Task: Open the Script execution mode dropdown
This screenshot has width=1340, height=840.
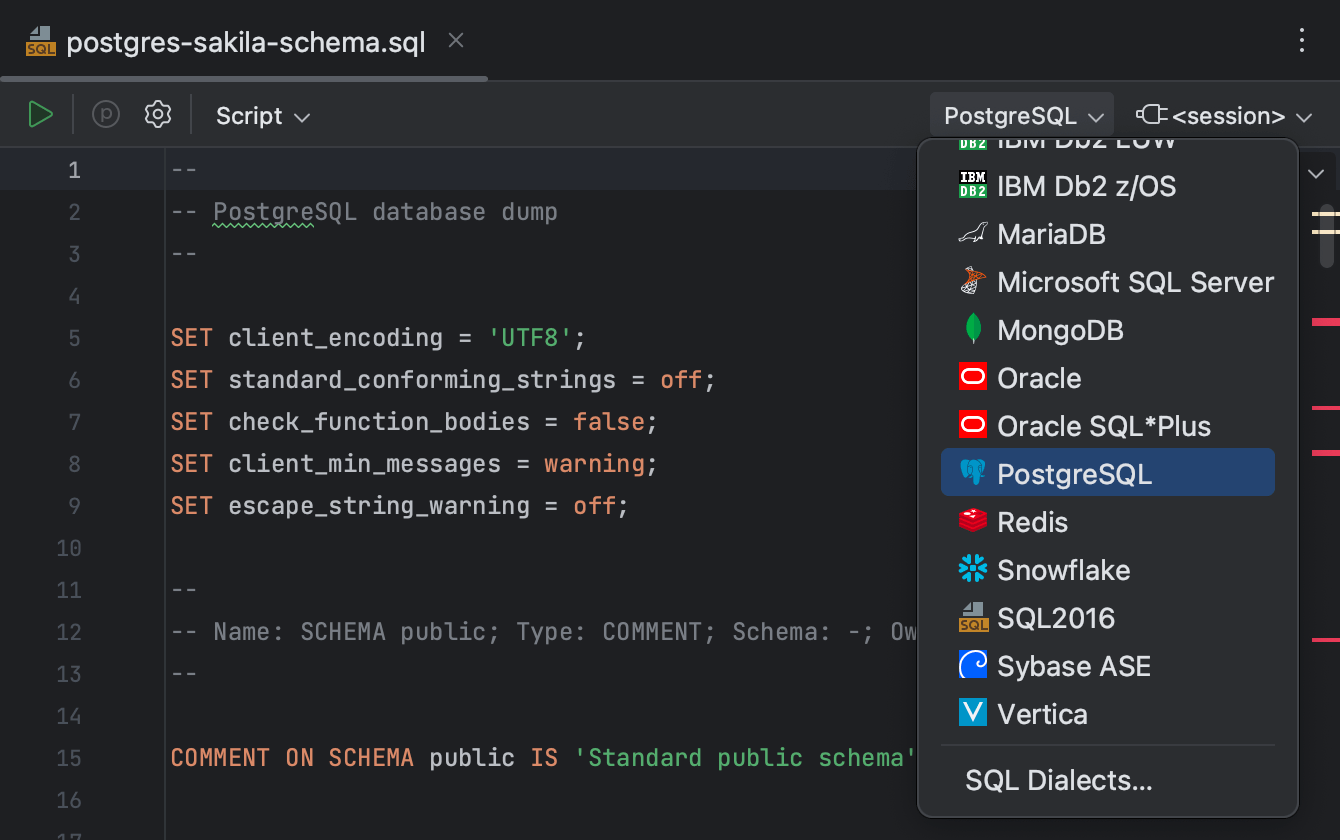Action: pos(262,115)
